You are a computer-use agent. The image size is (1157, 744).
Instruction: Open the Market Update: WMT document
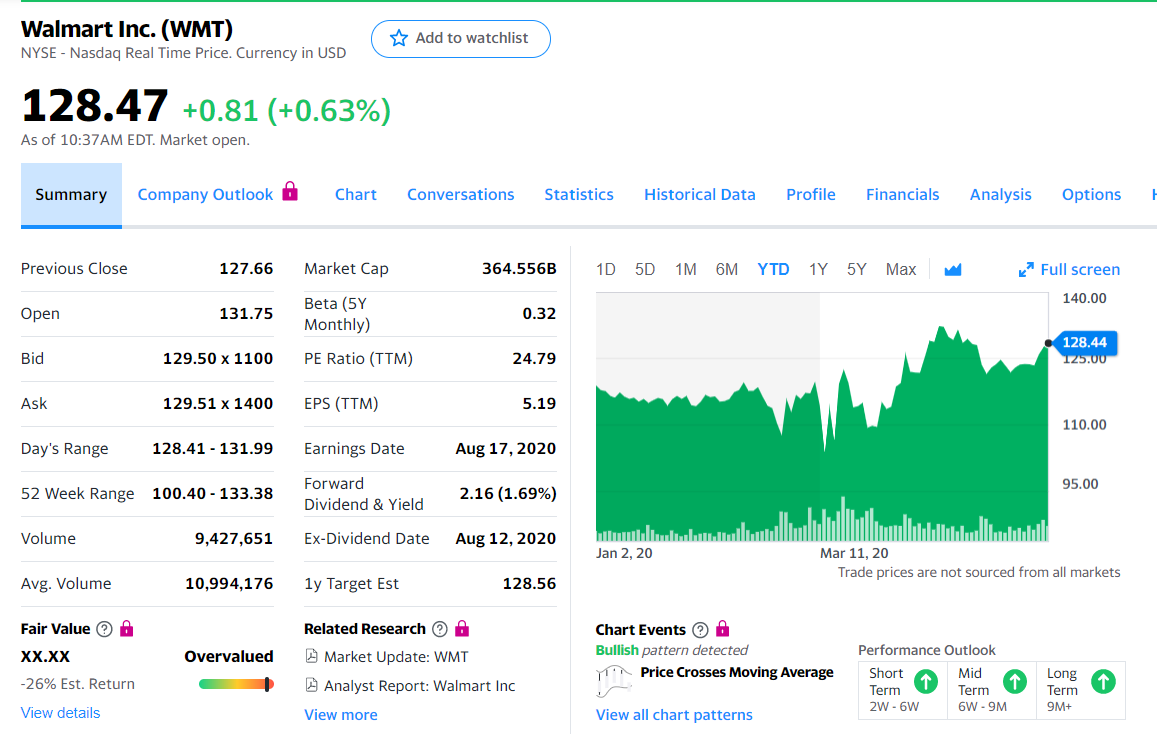pyautogui.click(x=396, y=657)
